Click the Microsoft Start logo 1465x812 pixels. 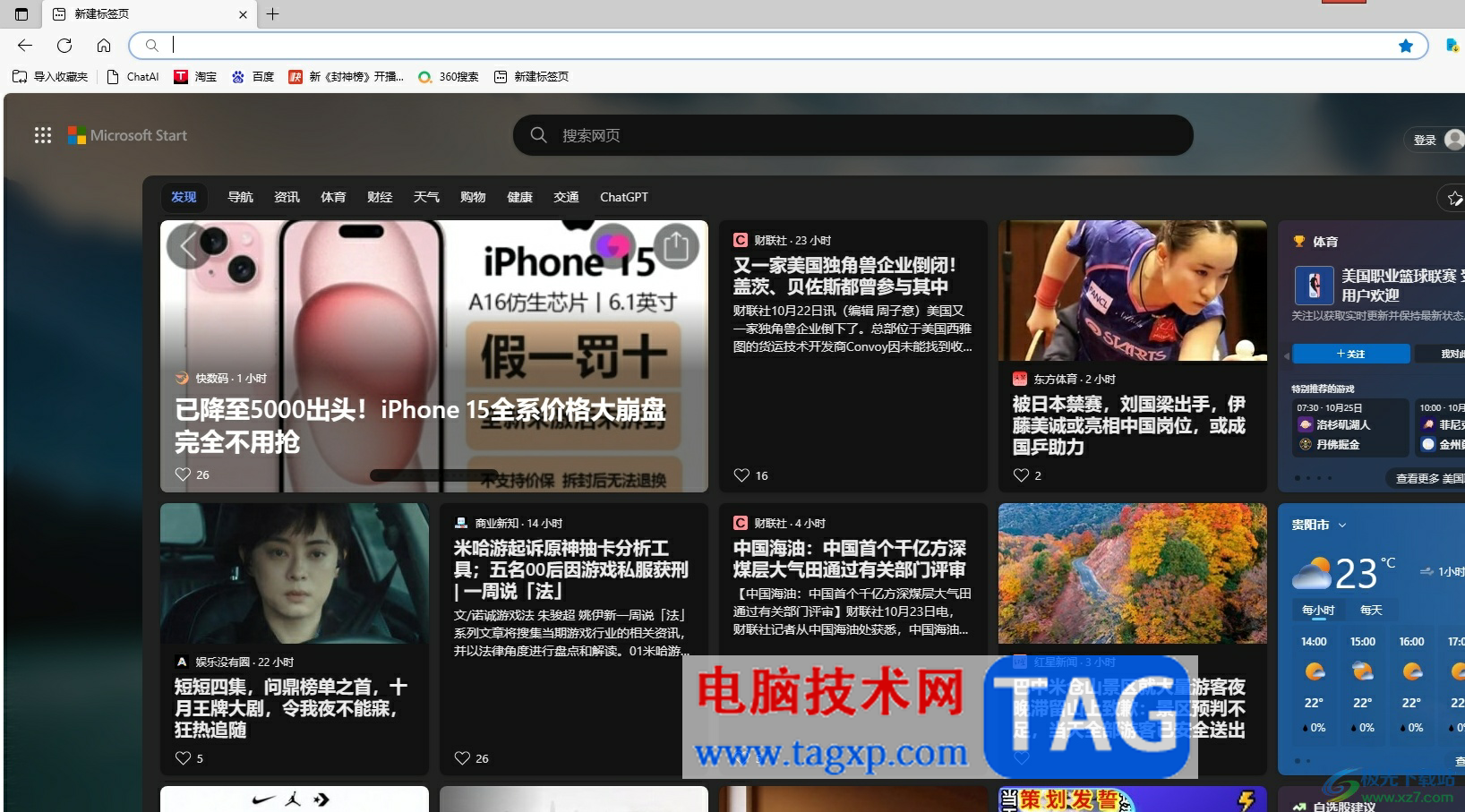(128, 135)
